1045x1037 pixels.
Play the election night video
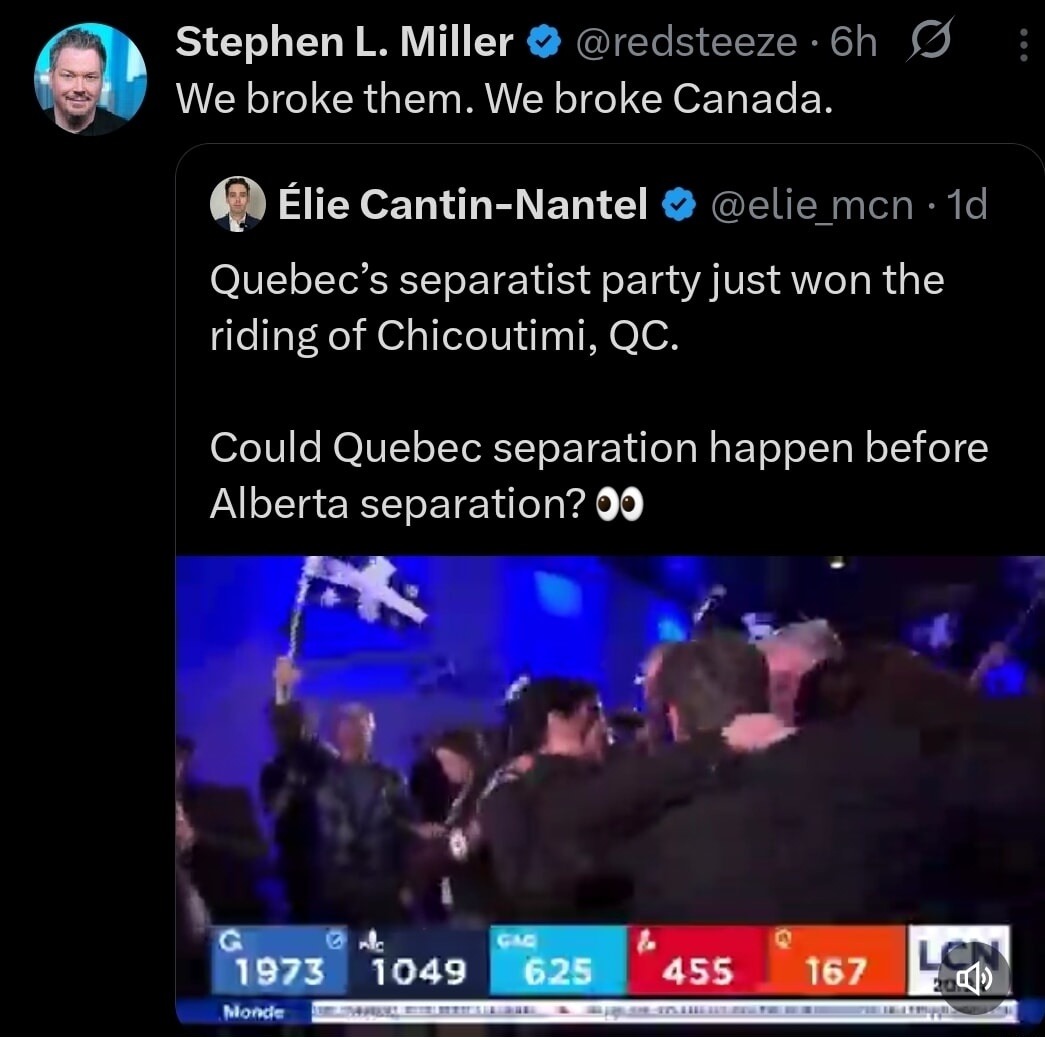click(610, 760)
